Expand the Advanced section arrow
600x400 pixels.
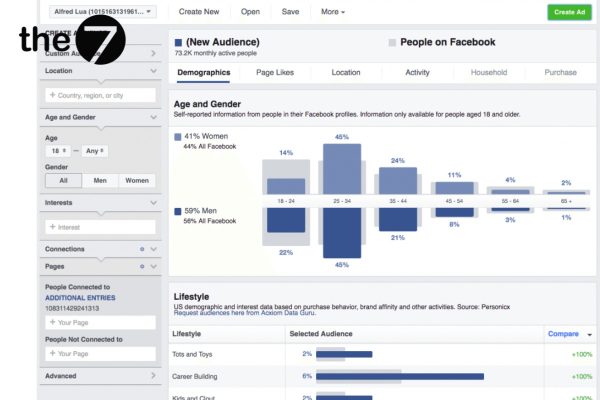click(153, 376)
